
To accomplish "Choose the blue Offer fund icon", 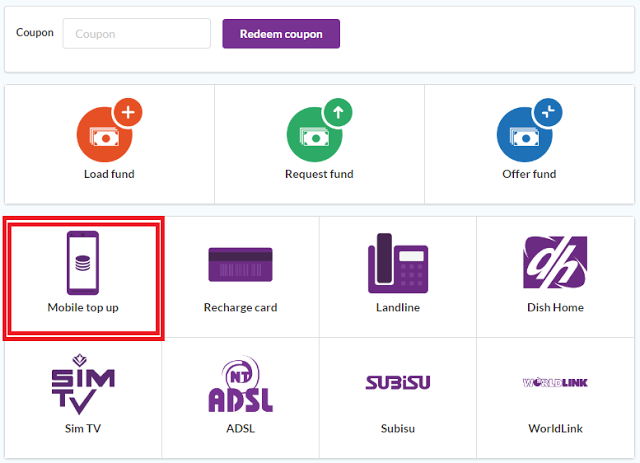I will (525, 134).
